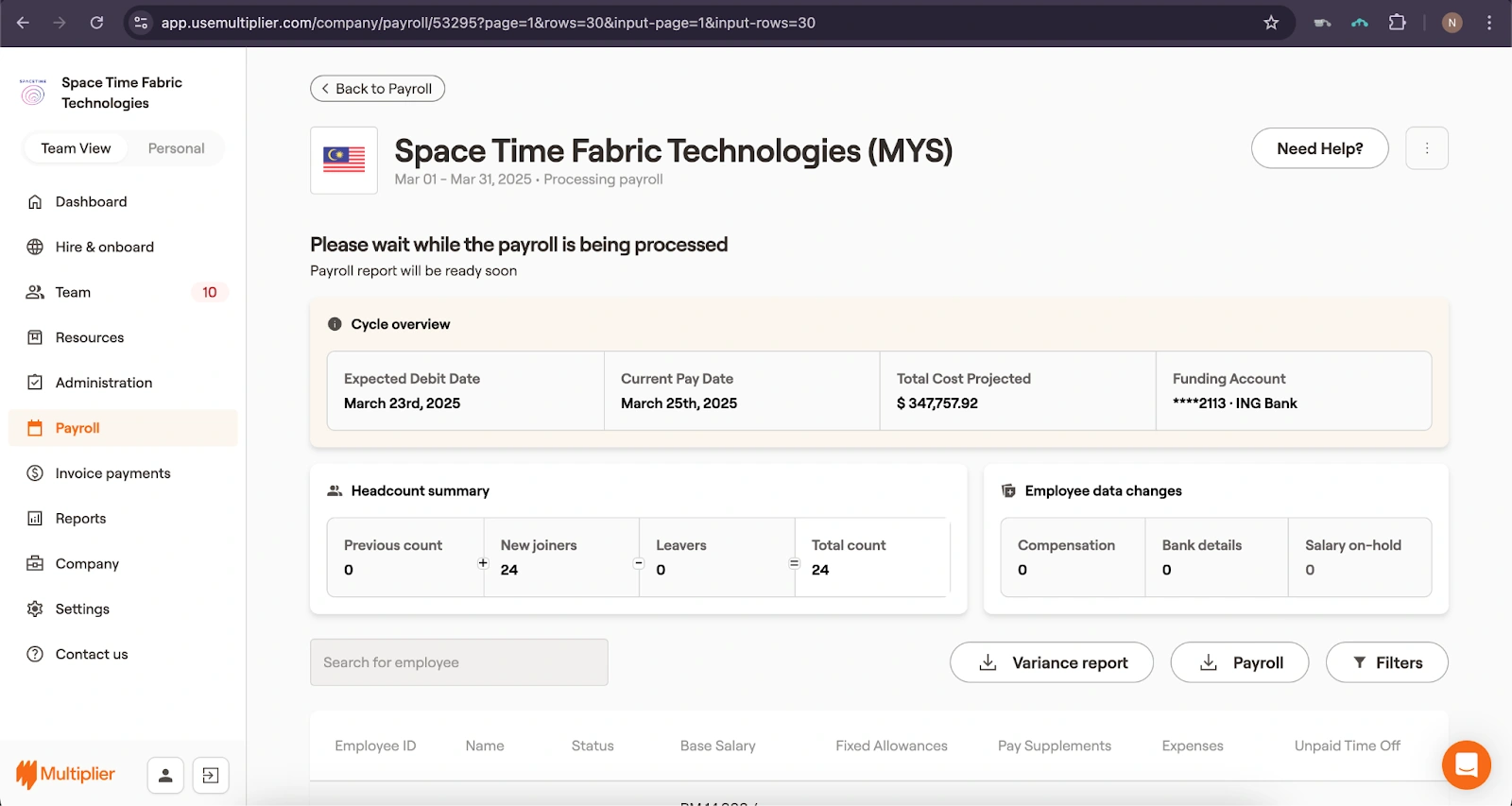Click the New joiners count 24
Screen dimensions: 1512x806
click(x=509, y=570)
